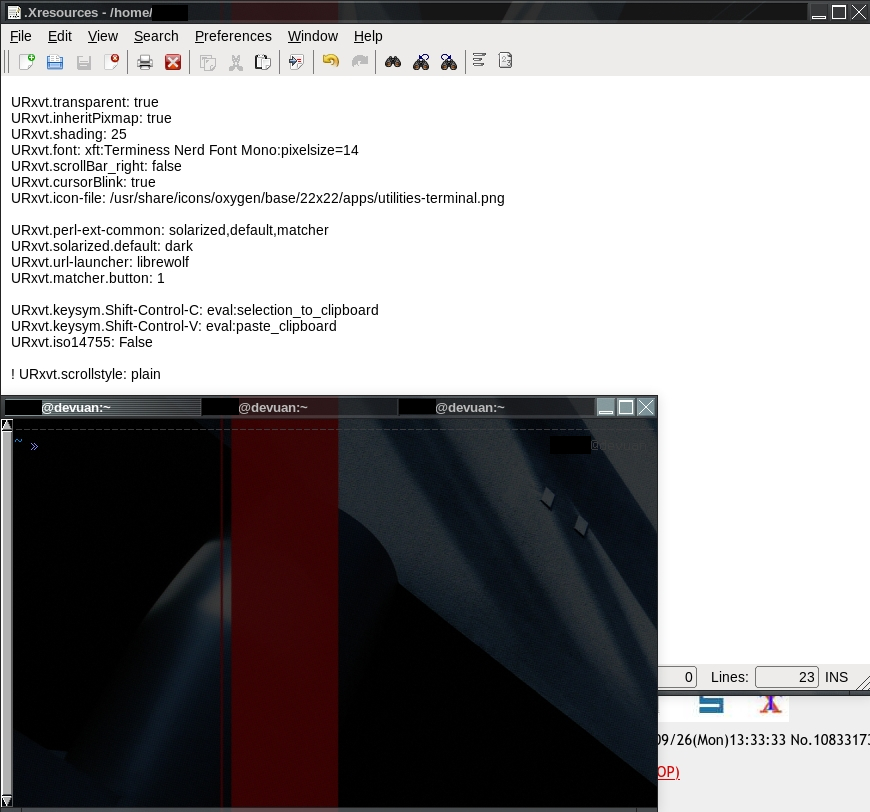This screenshot has height=812, width=870.
Task: Click the greyed-out scissors Cut icon
Action: click(x=236, y=62)
